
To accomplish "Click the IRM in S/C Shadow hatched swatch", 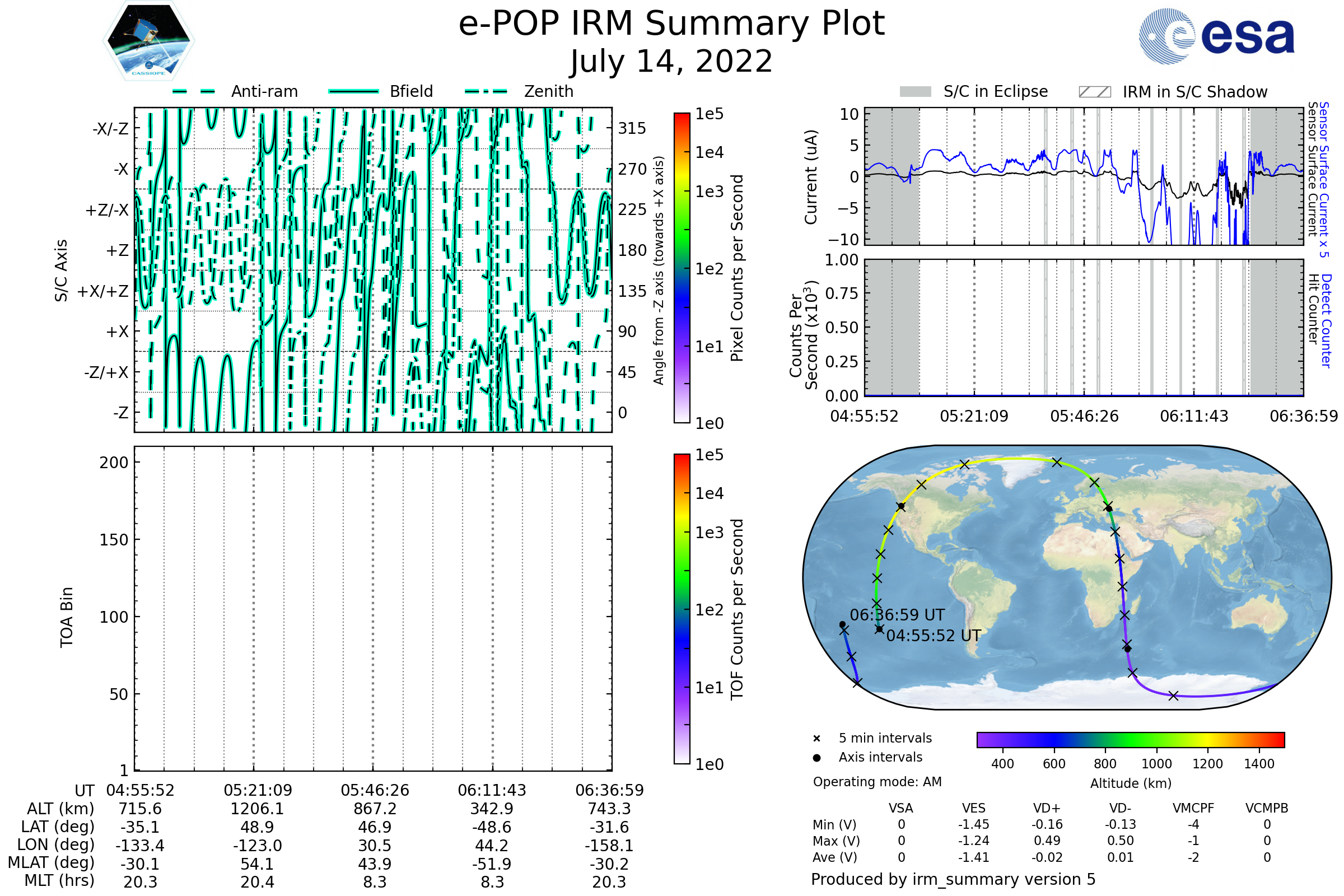I will (1094, 92).
